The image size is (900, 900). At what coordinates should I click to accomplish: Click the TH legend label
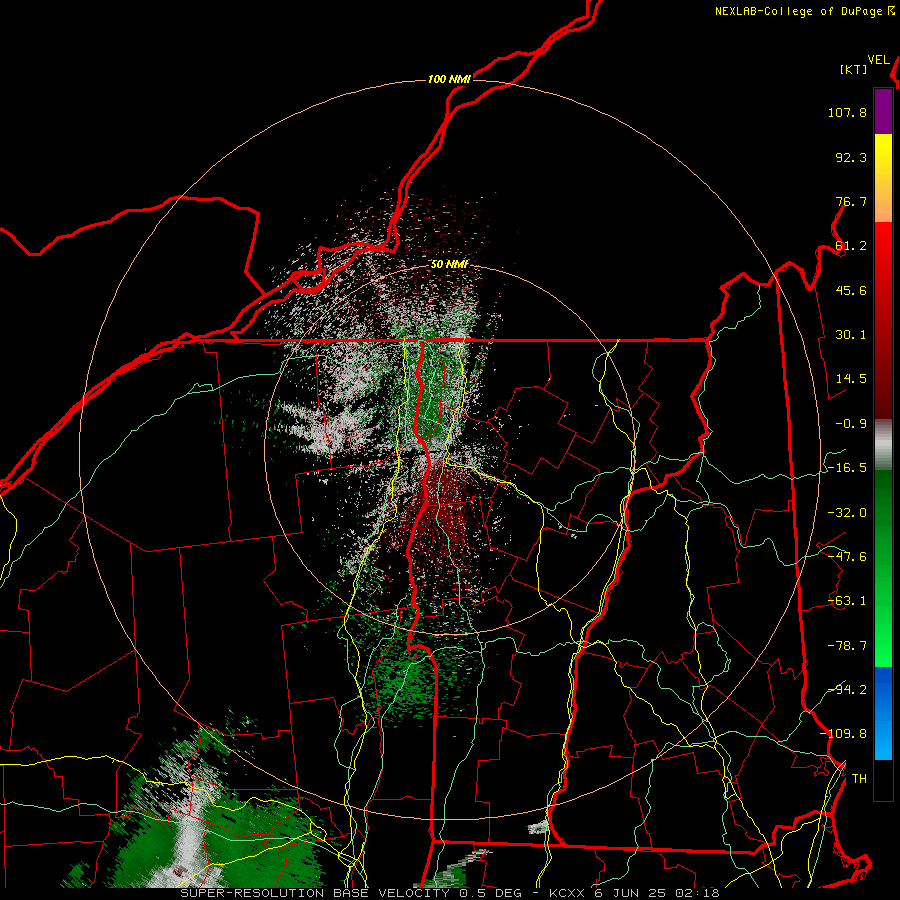pyautogui.click(x=859, y=779)
